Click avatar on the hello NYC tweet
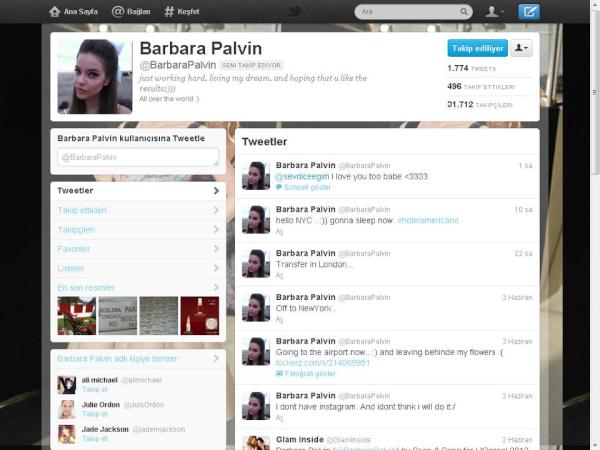This screenshot has height=450, width=600. point(256,220)
